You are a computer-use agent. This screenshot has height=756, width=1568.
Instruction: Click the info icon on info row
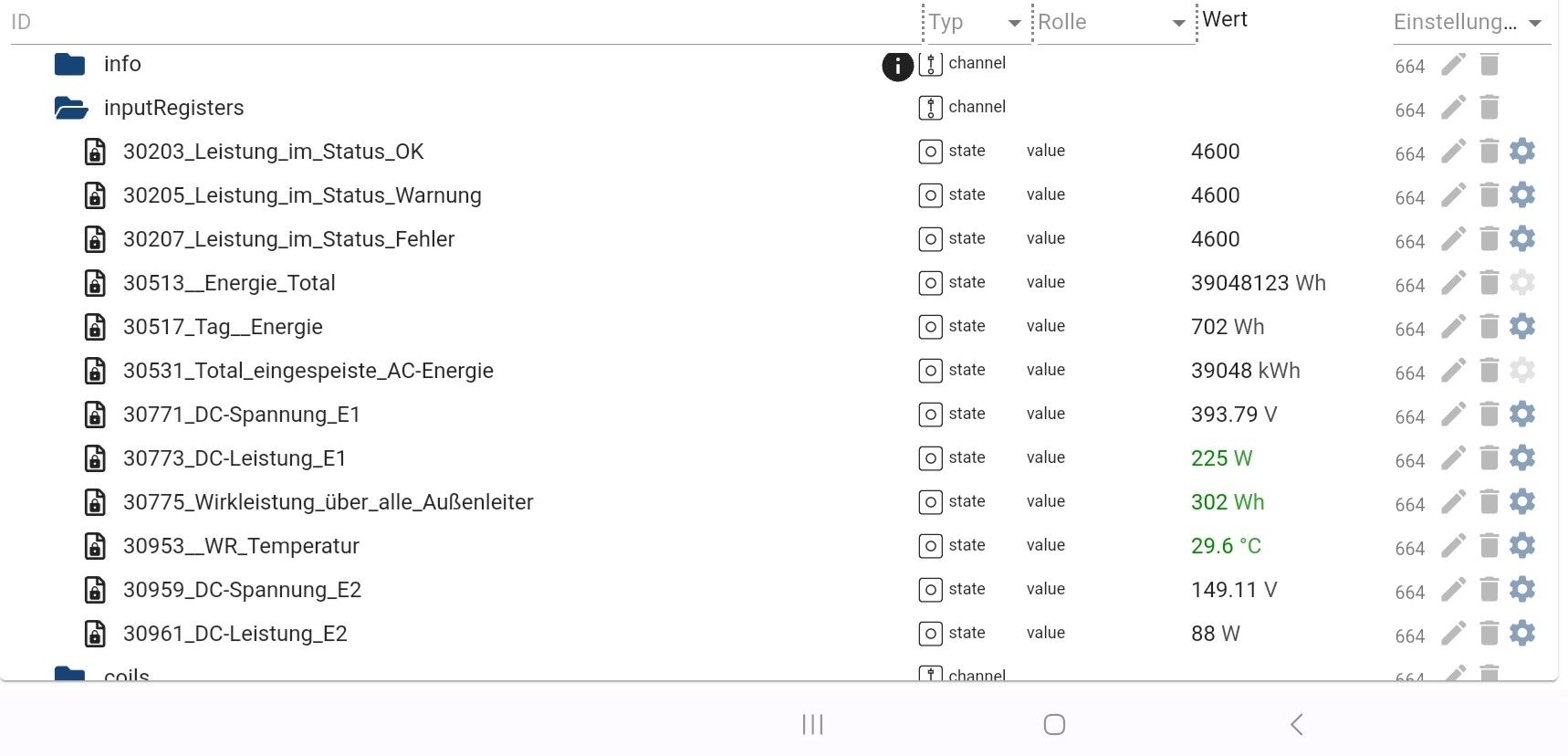[x=897, y=66]
